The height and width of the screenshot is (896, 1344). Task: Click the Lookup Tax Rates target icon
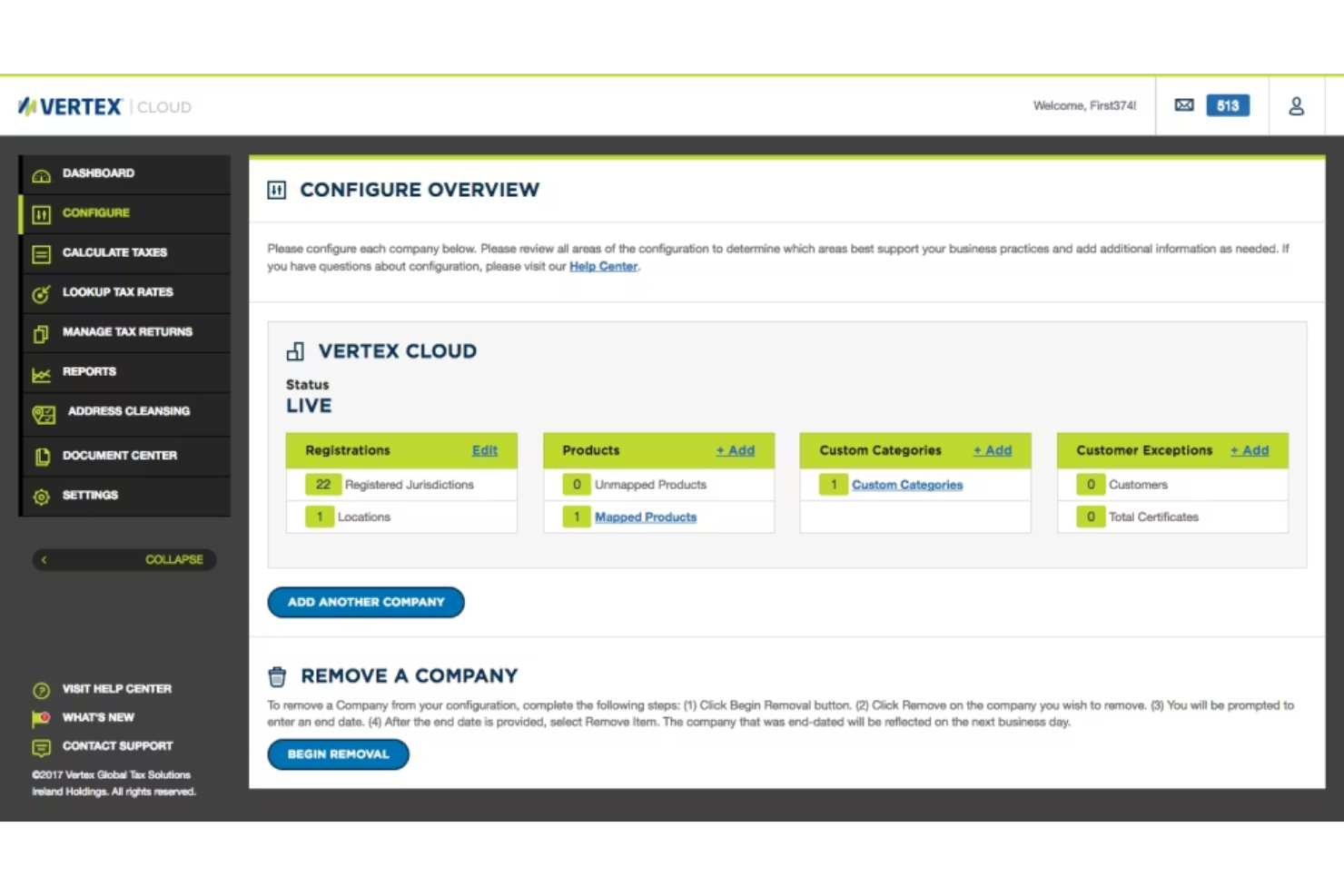(41, 294)
